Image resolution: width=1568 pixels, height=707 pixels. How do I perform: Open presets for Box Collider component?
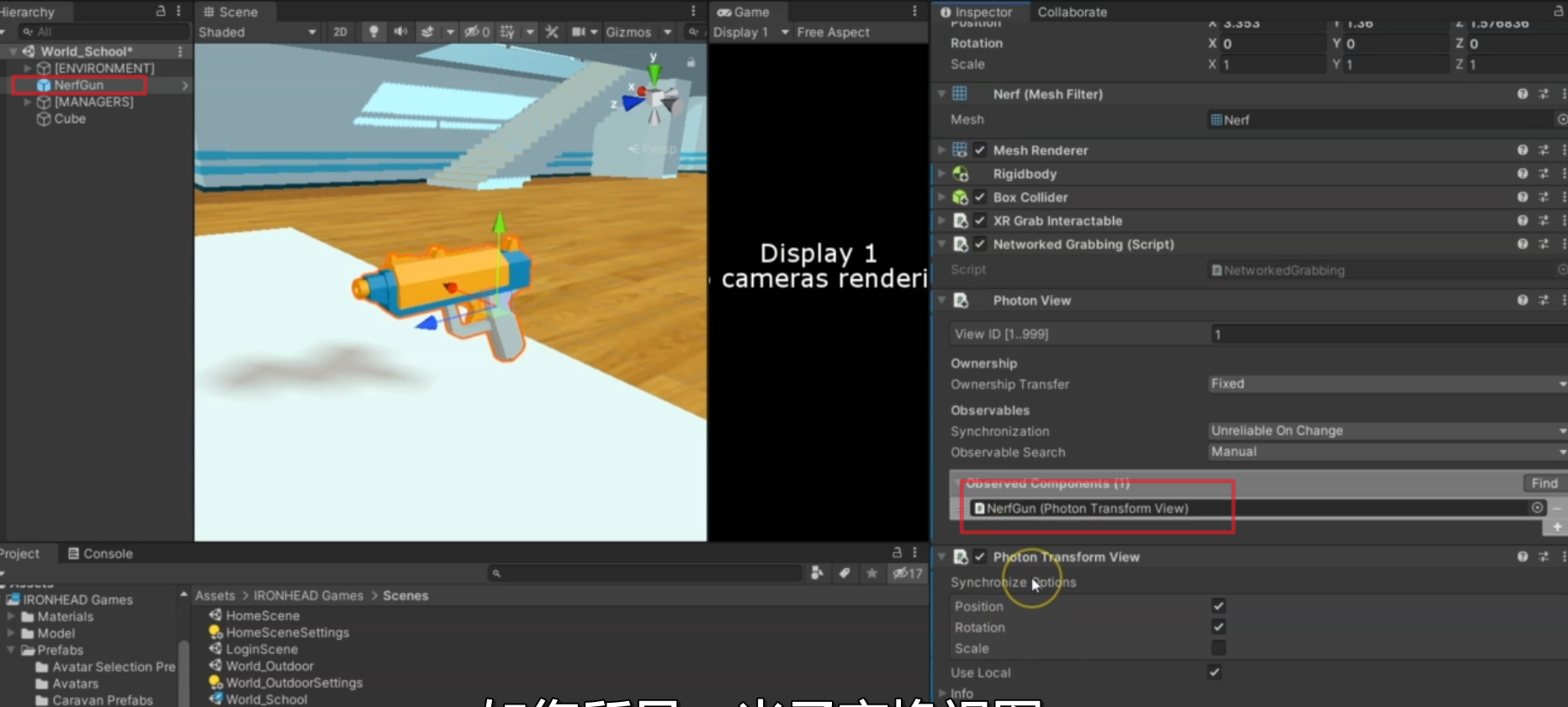point(1544,198)
